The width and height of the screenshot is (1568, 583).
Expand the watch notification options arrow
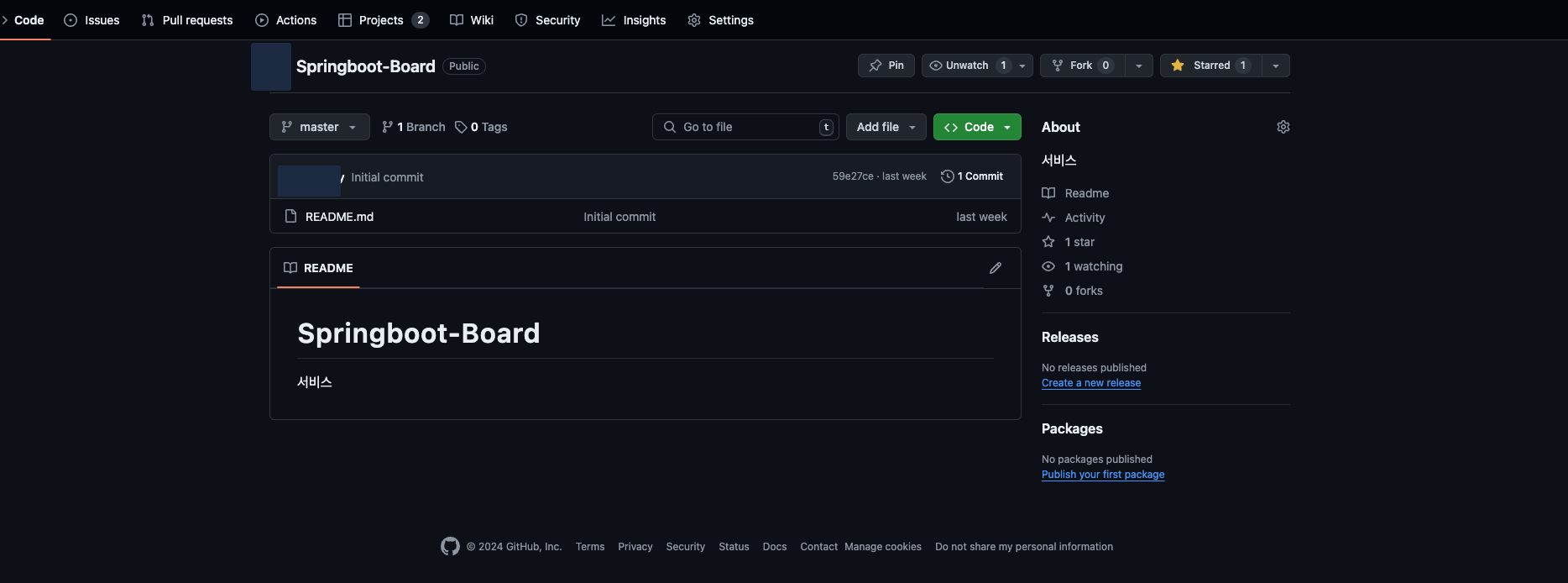click(x=1022, y=66)
